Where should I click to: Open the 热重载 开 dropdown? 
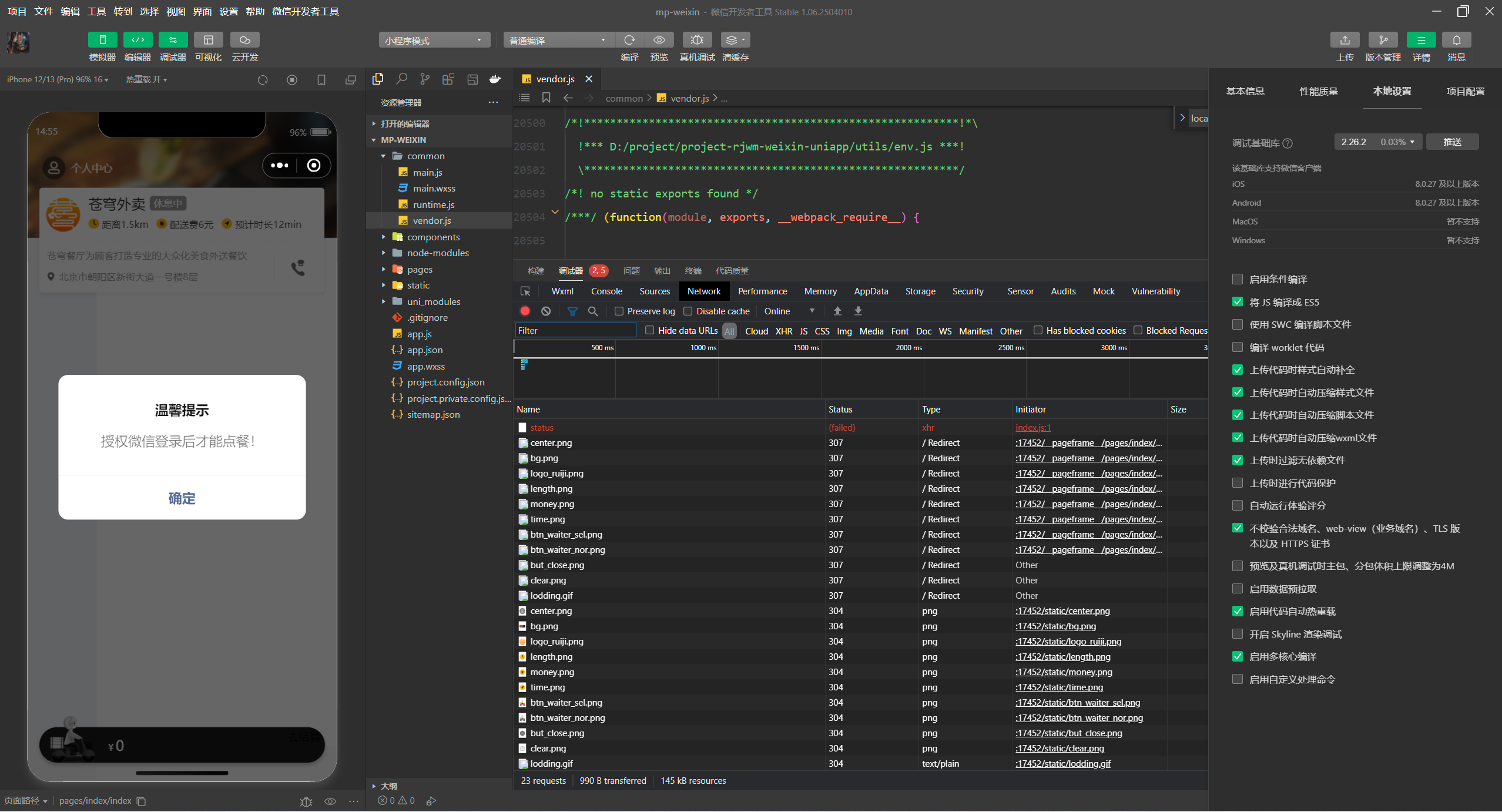coord(146,79)
